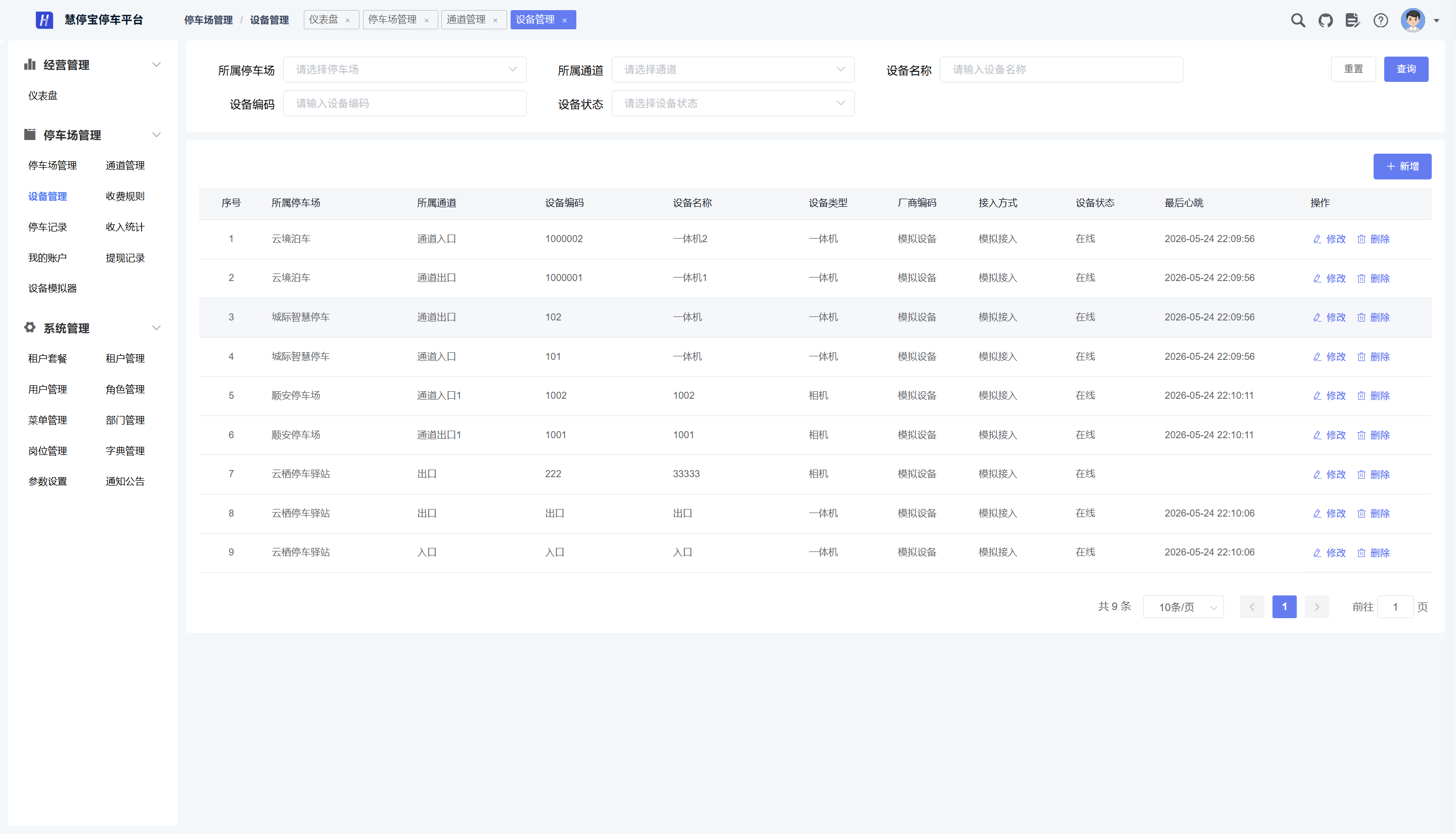Click delete icon for device code 222
This screenshot has width=1456, height=834.
pyautogui.click(x=1361, y=475)
